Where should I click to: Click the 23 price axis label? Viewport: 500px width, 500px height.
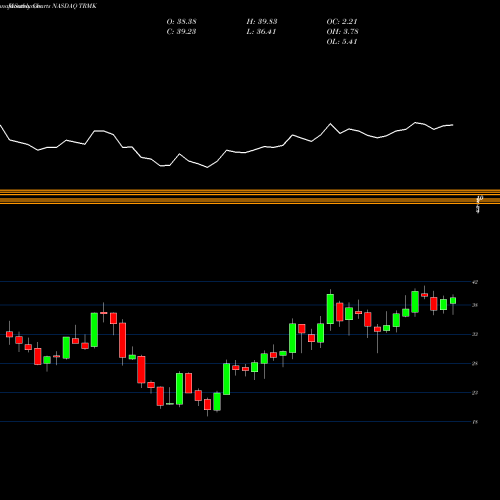pos(475,393)
